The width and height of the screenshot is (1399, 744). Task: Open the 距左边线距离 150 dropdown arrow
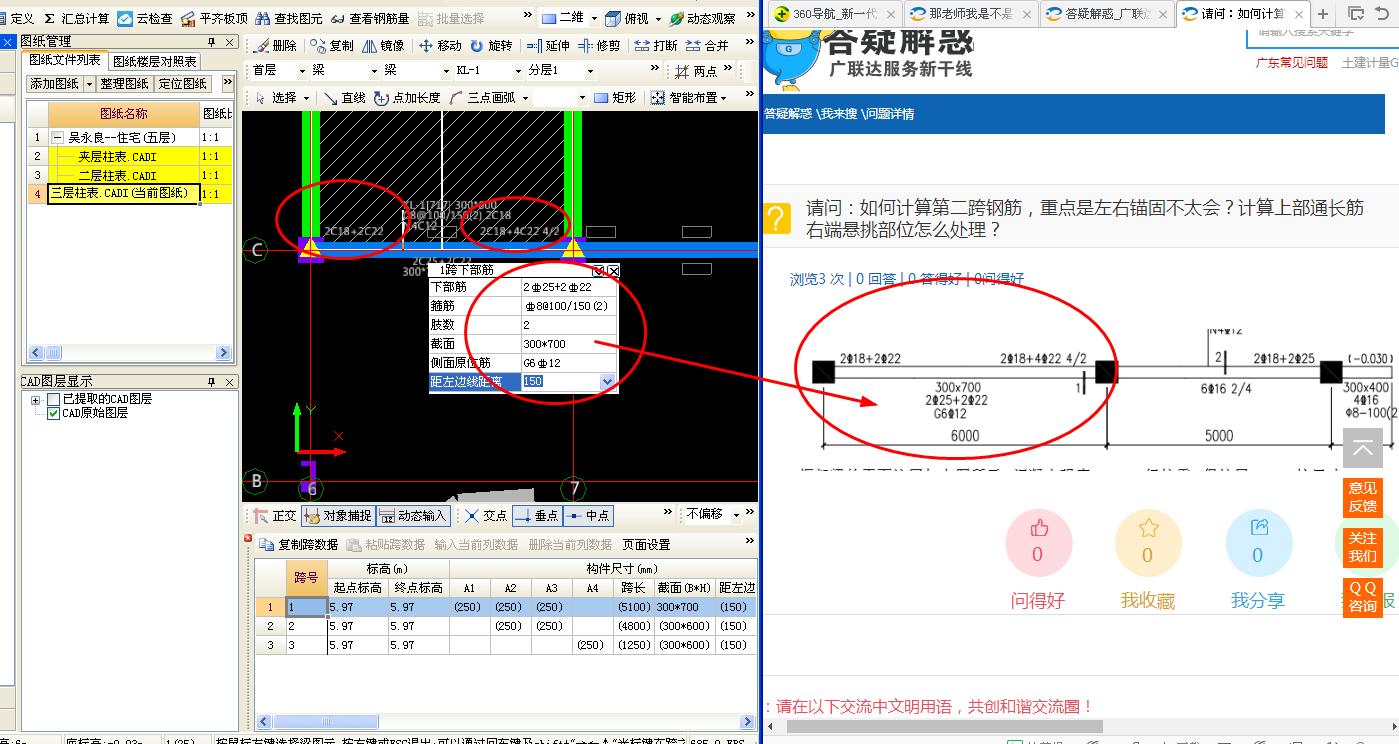click(x=607, y=382)
